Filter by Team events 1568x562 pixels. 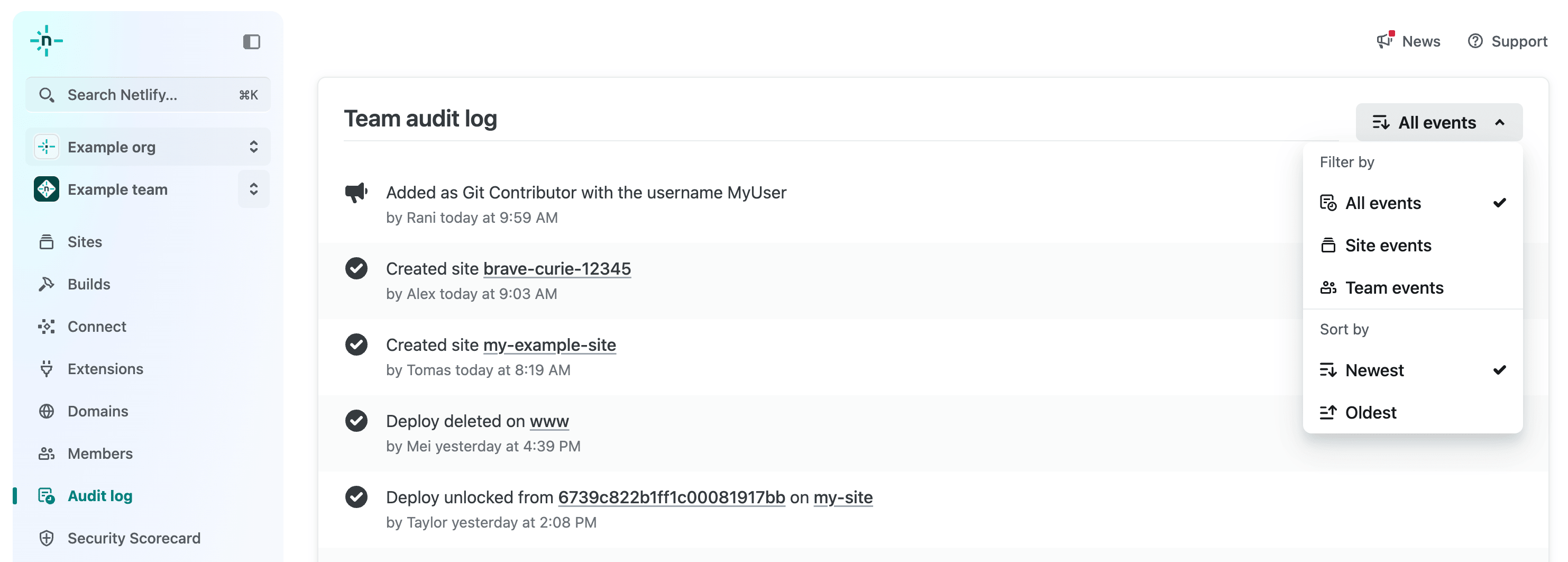[1393, 287]
